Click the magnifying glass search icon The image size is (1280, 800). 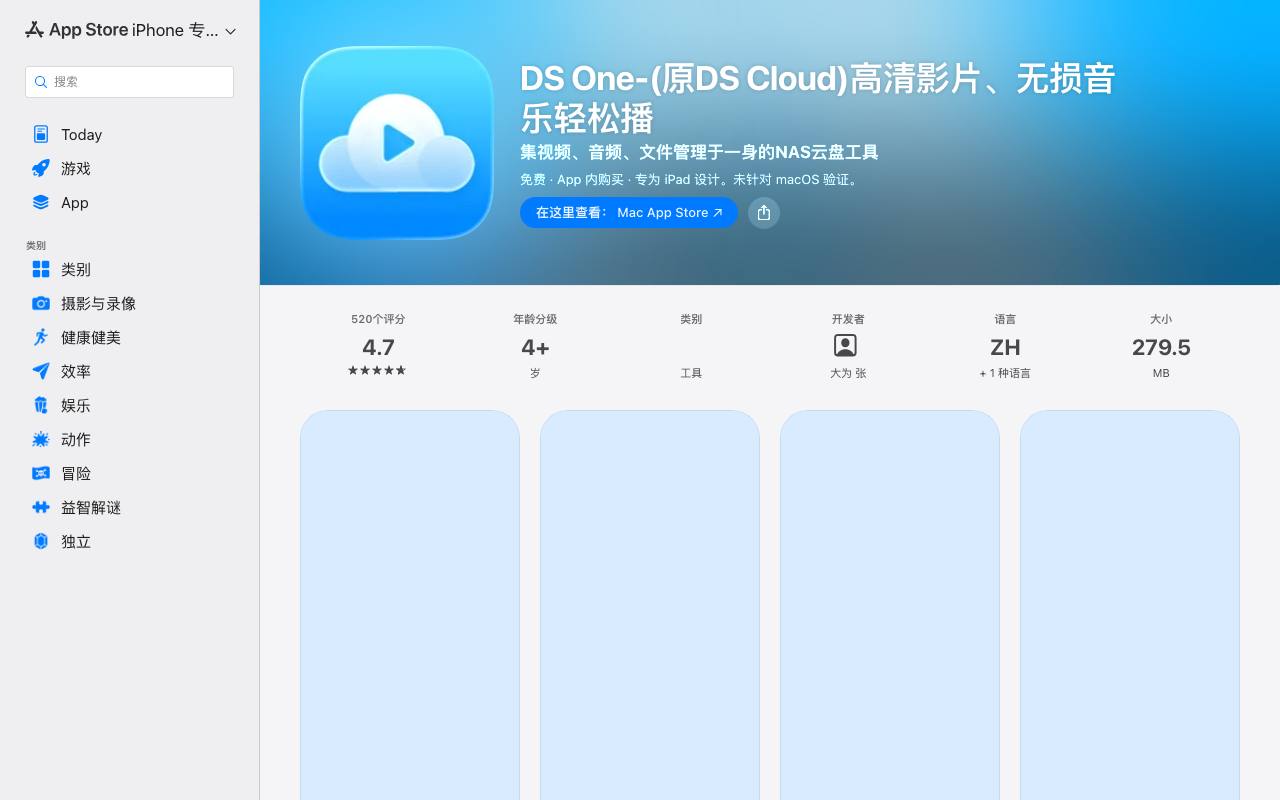[41, 82]
